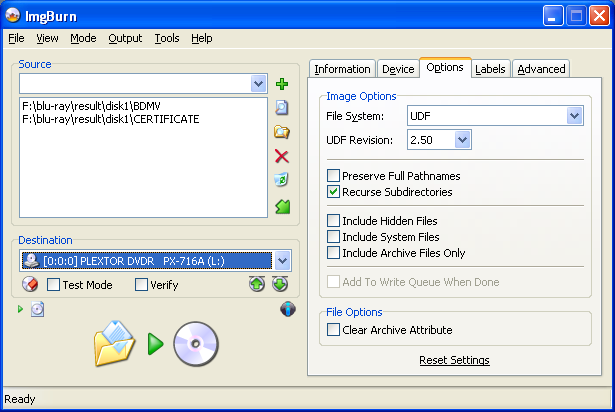Click the Reset Settings link
Image resolution: width=615 pixels, height=412 pixels.
[x=454, y=360]
